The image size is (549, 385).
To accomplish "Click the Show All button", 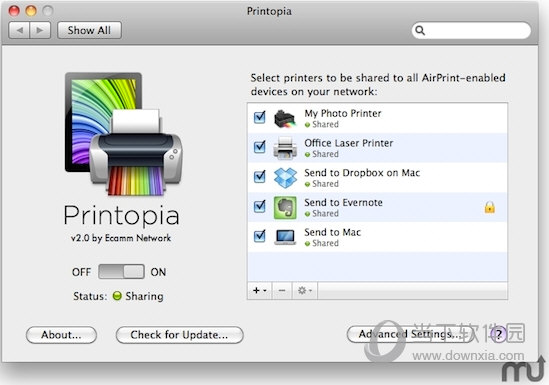I will [89, 30].
